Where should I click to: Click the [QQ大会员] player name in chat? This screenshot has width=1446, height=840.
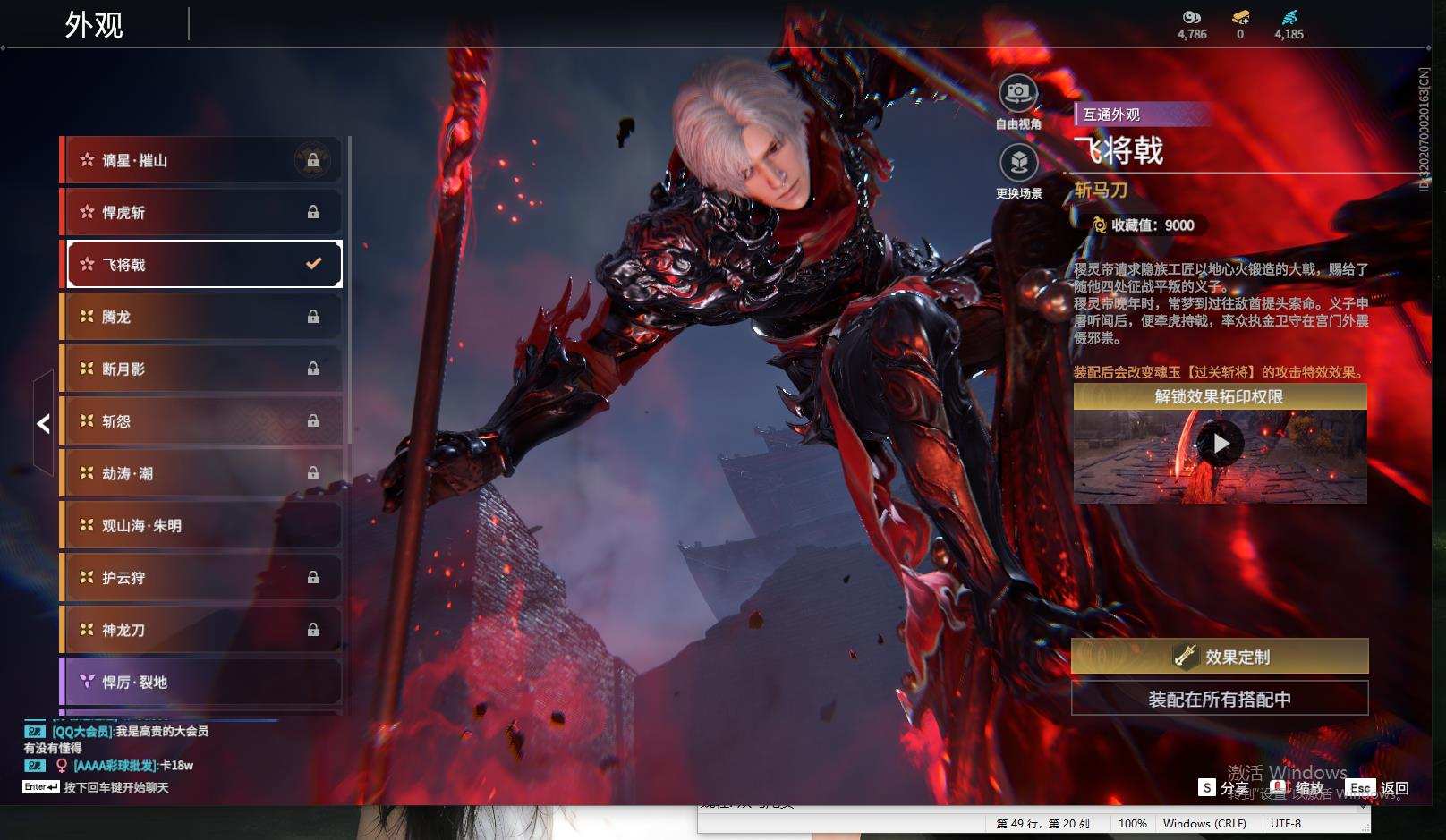pyautogui.click(x=82, y=732)
